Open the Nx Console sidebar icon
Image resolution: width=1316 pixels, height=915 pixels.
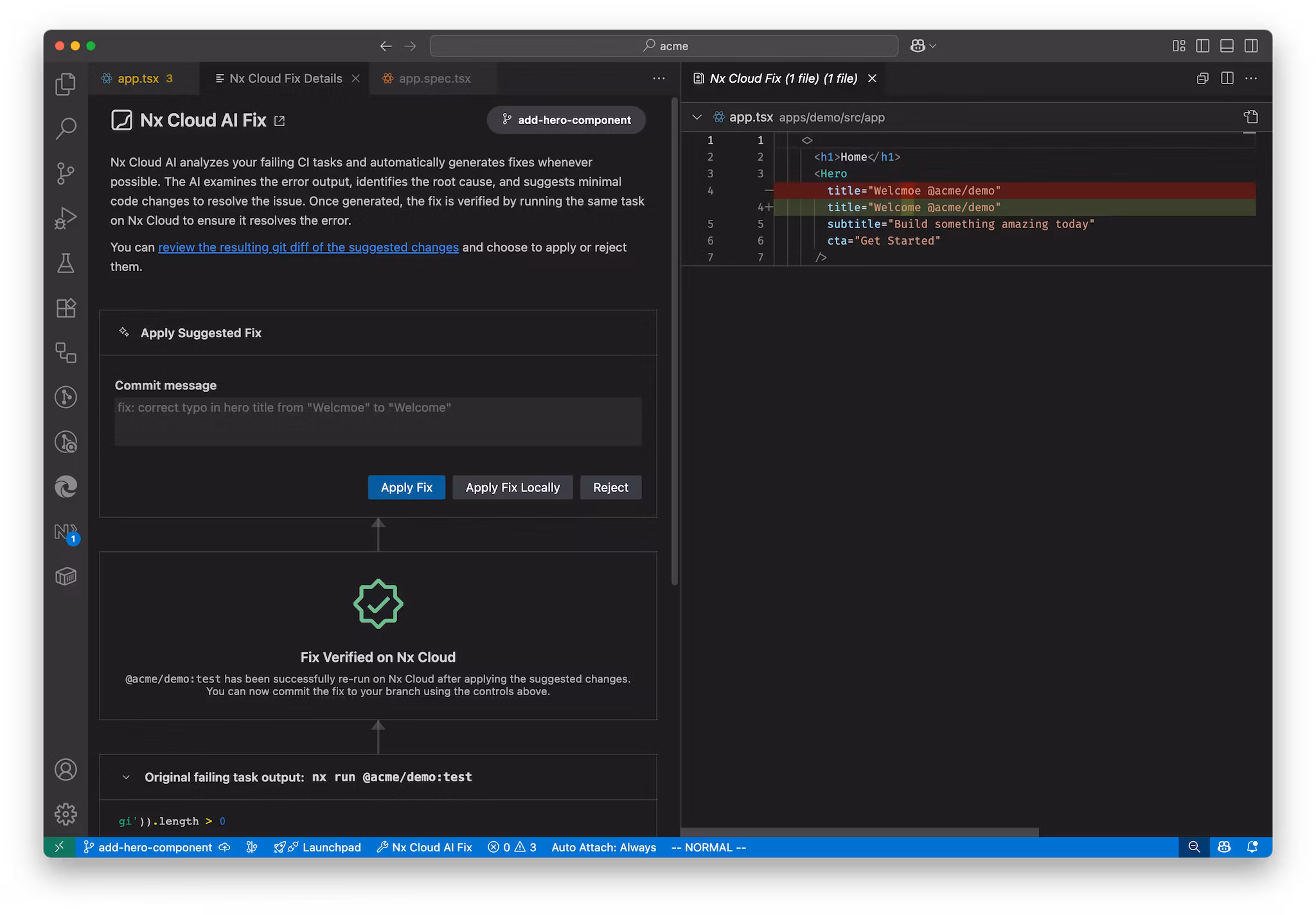(66, 533)
